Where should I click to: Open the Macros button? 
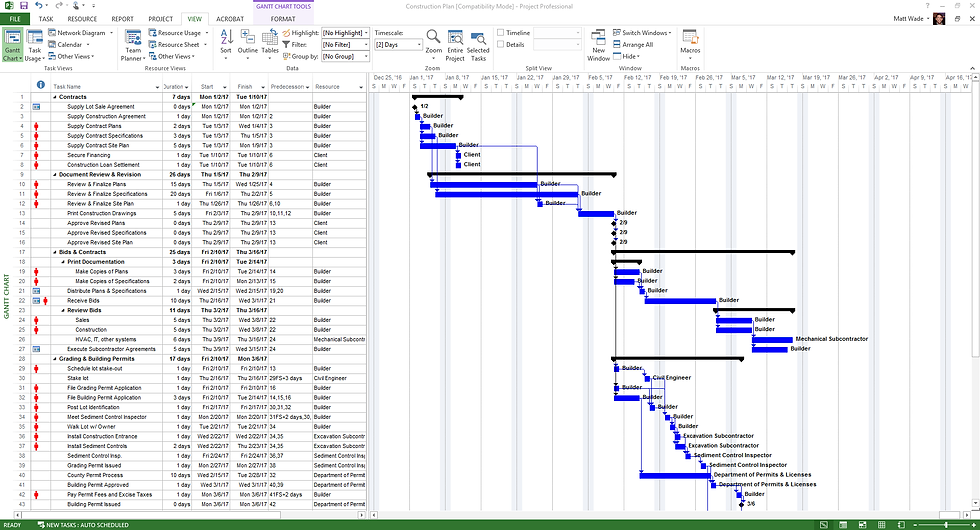pyautogui.click(x=690, y=43)
